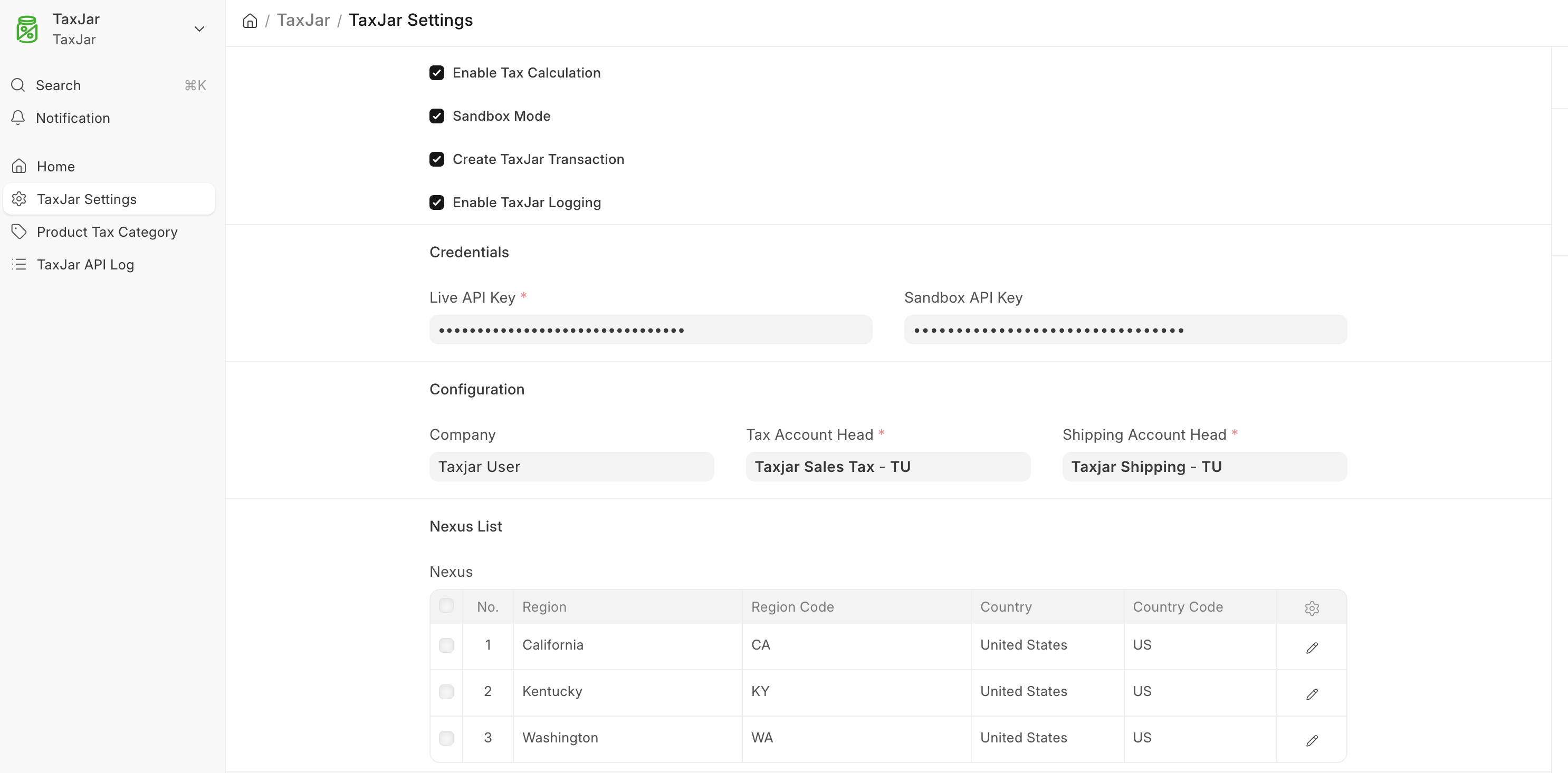The height and width of the screenshot is (773, 1568).
Task: Open the Search bar in sidebar
Action: [x=109, y=85]
